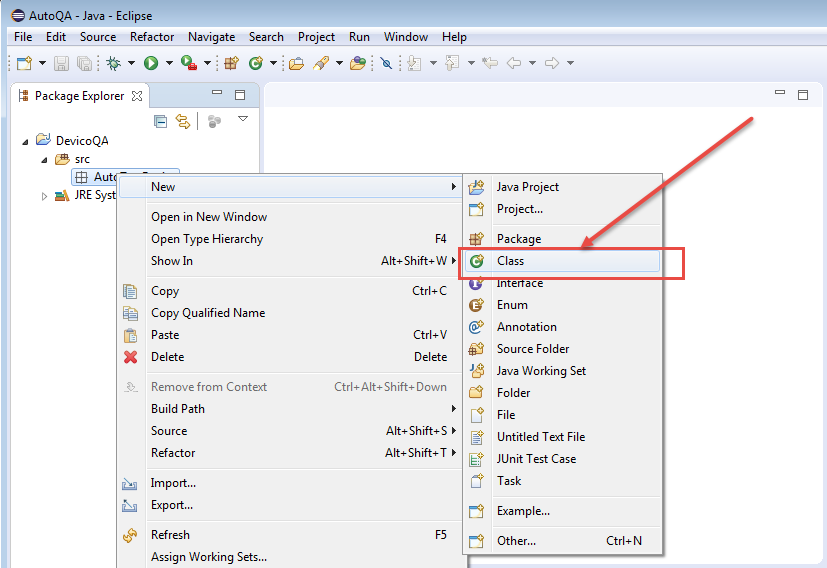Toggle the Mark Occurrences toolbar icon
Image resolution: width=827 pixels, height=568 pixels.
[x=387, y=63]
